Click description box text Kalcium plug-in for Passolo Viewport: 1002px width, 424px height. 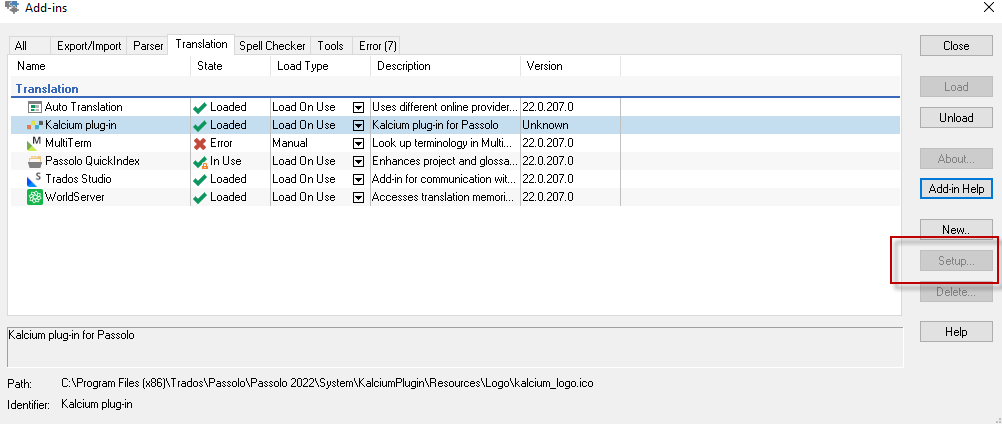(x=72, y=335)
